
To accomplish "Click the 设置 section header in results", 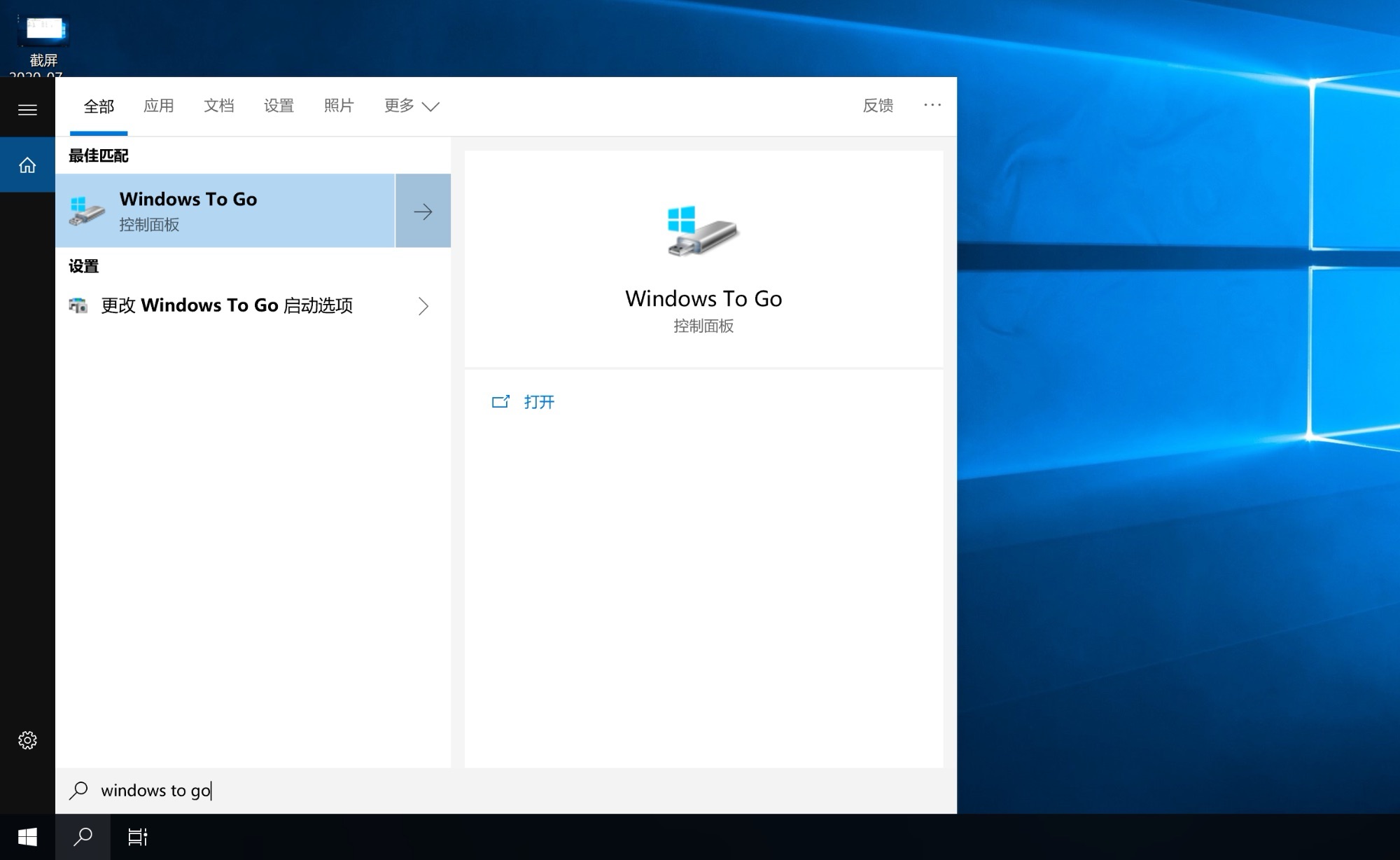I will tap(84, 266).
